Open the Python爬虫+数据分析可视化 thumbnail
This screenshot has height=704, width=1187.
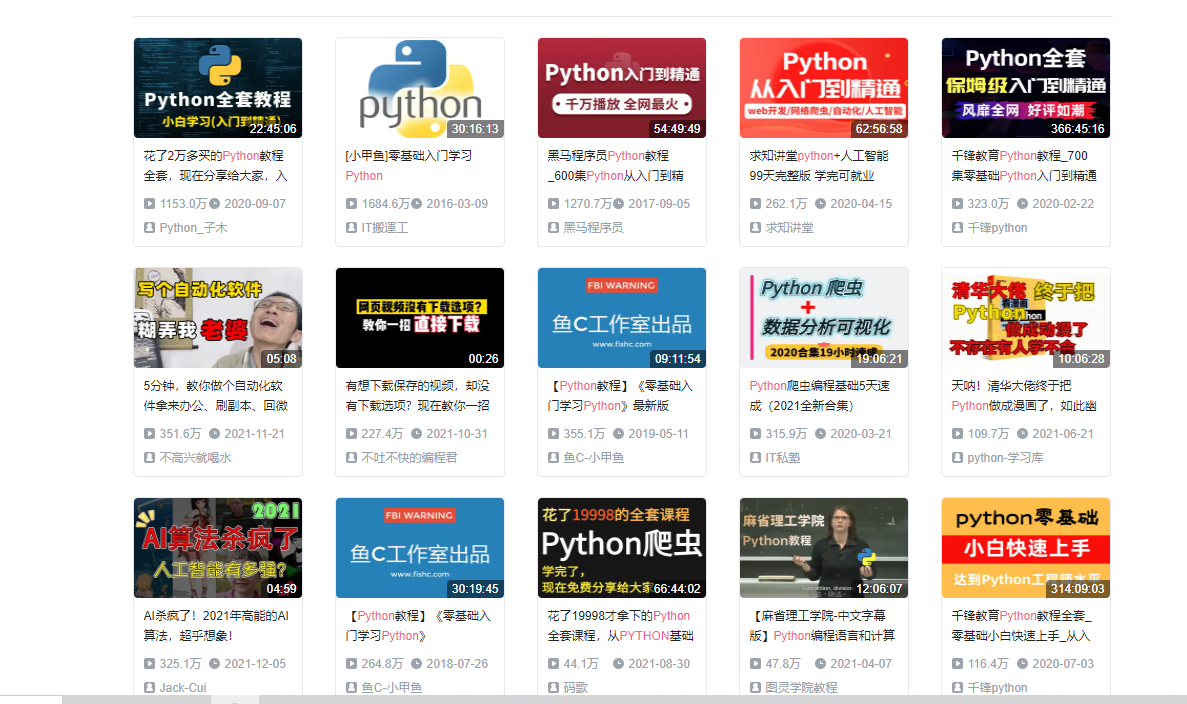824,318
